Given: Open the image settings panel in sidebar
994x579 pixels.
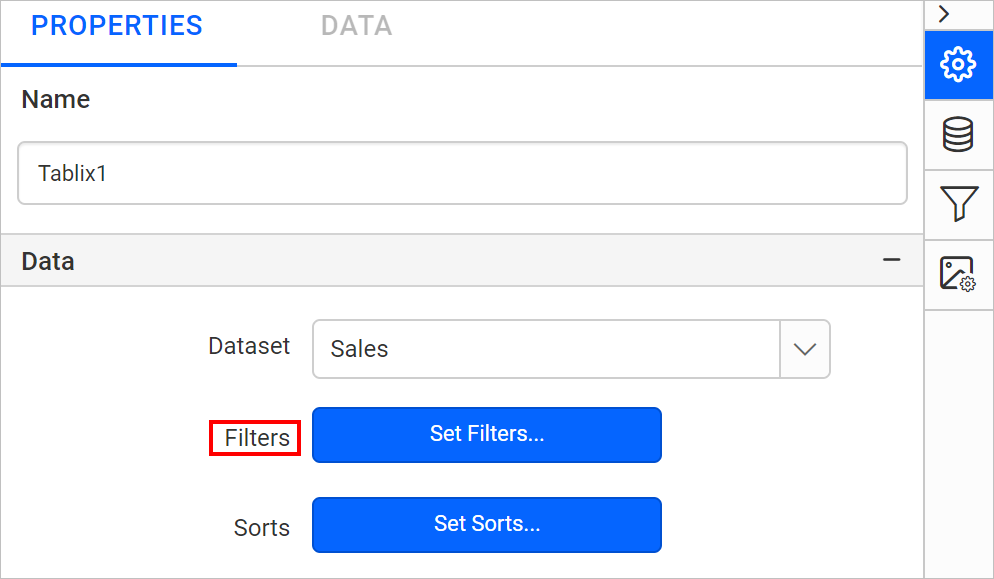Looking at the screenshot, I should tap(958, 274).
